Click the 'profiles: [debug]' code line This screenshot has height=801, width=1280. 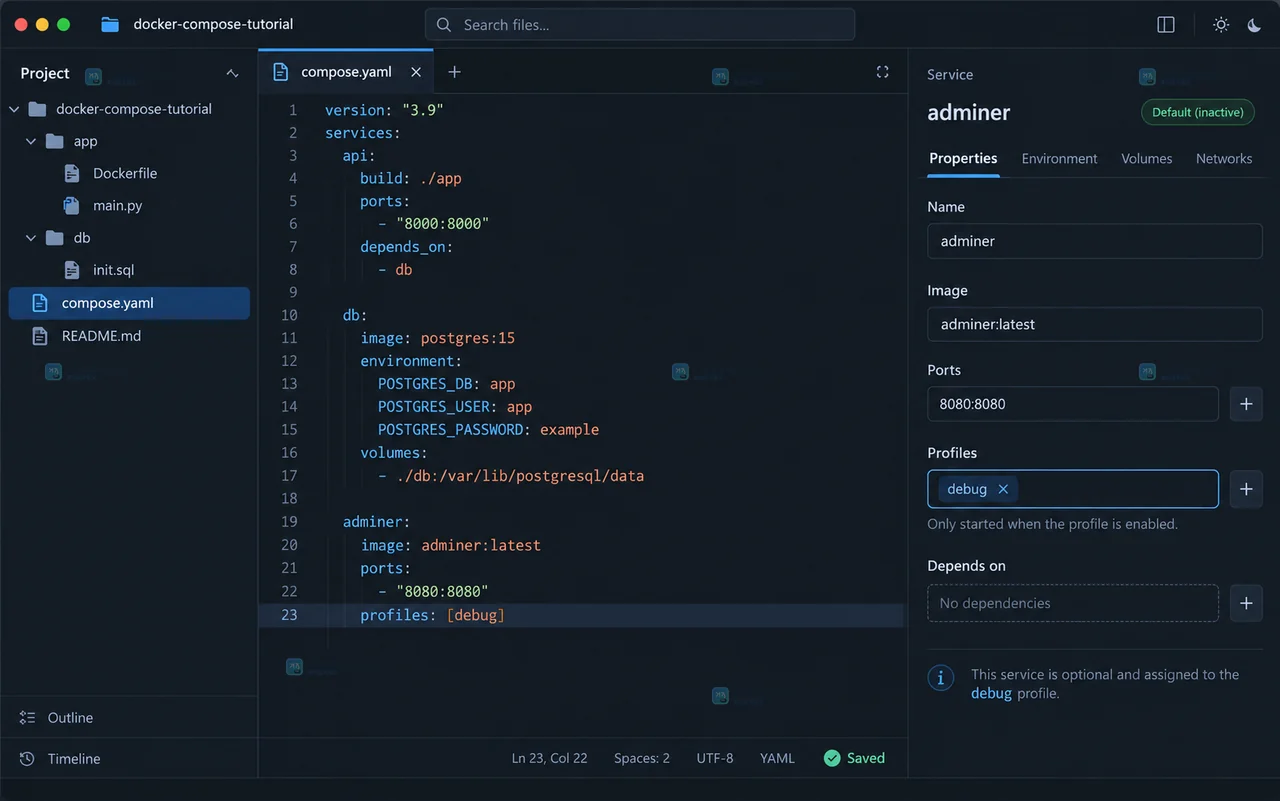tap(432, 615)
